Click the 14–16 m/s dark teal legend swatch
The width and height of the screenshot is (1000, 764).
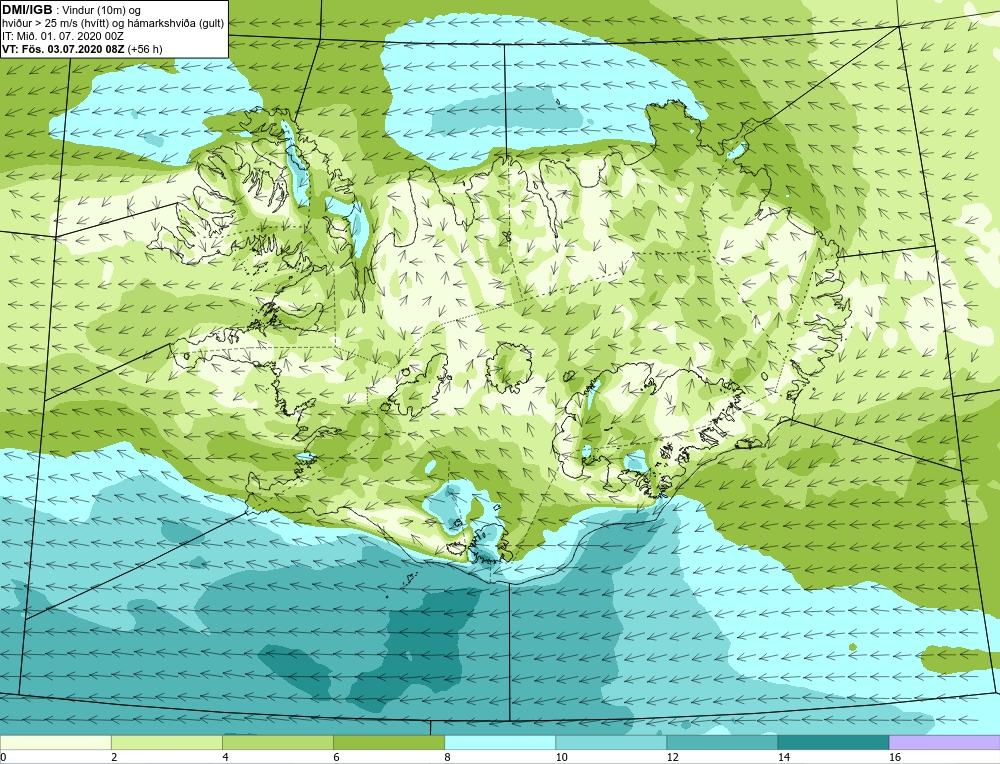[832, 742]
